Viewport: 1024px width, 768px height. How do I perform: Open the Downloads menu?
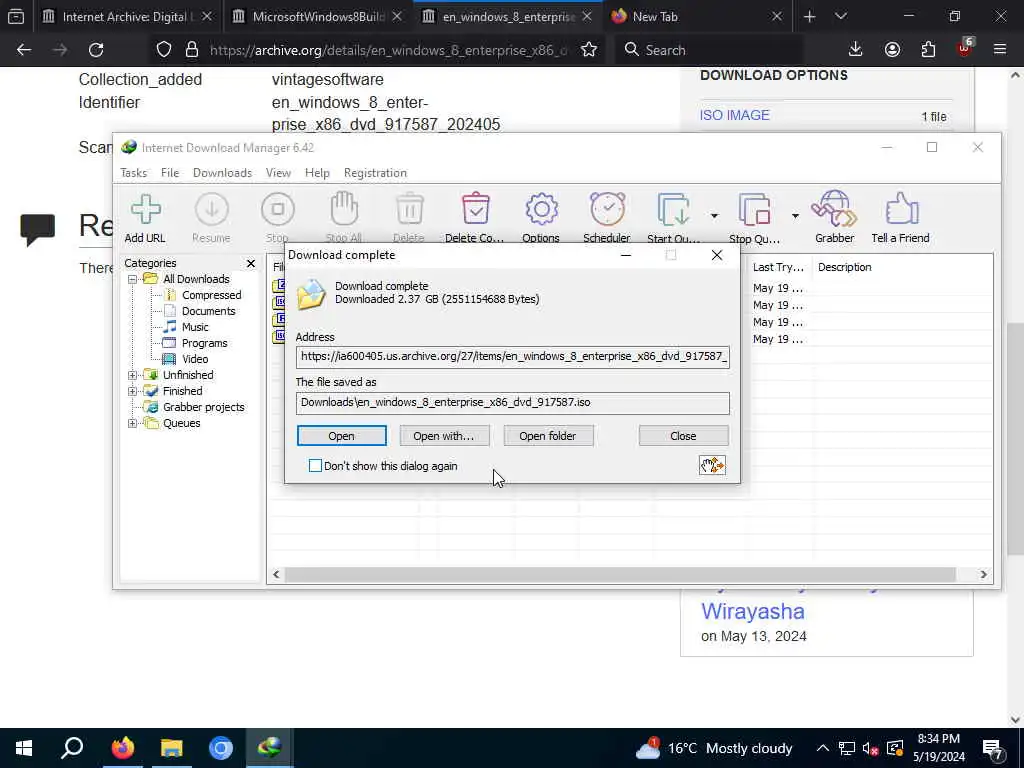coord(223,173)
